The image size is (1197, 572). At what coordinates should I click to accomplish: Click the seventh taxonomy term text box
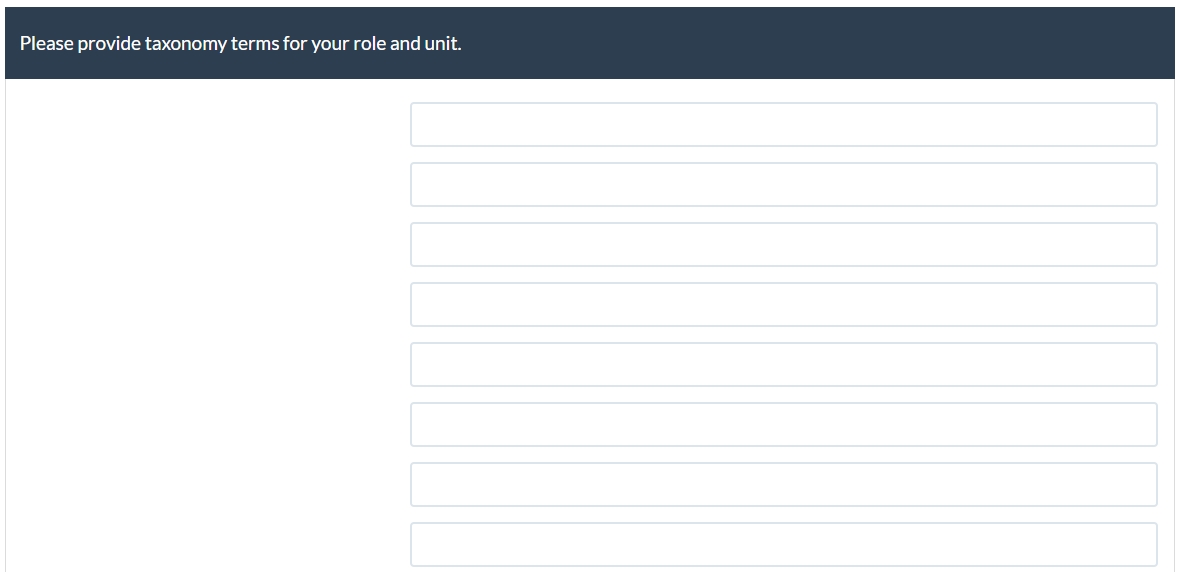pos(783,484)
